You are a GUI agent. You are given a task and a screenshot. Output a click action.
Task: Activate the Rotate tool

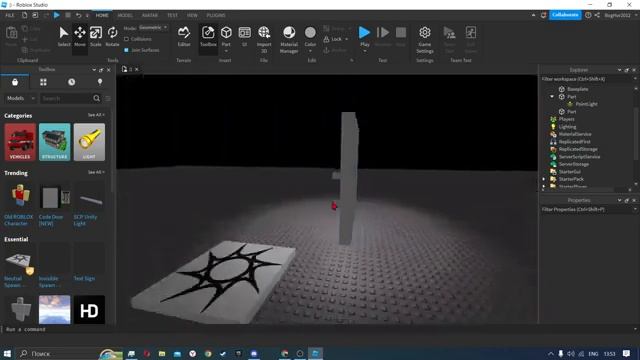point(112,36)
